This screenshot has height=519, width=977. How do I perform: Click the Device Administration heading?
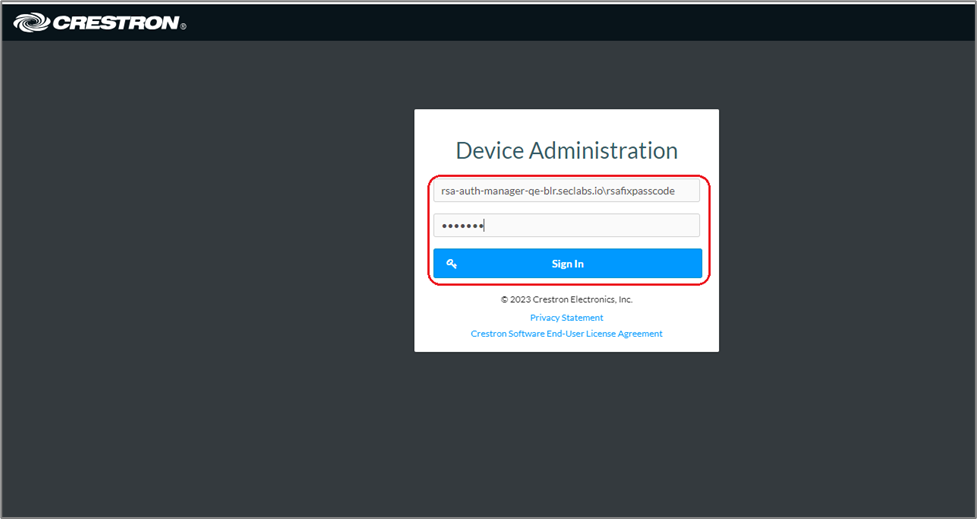tap(566, 151)
